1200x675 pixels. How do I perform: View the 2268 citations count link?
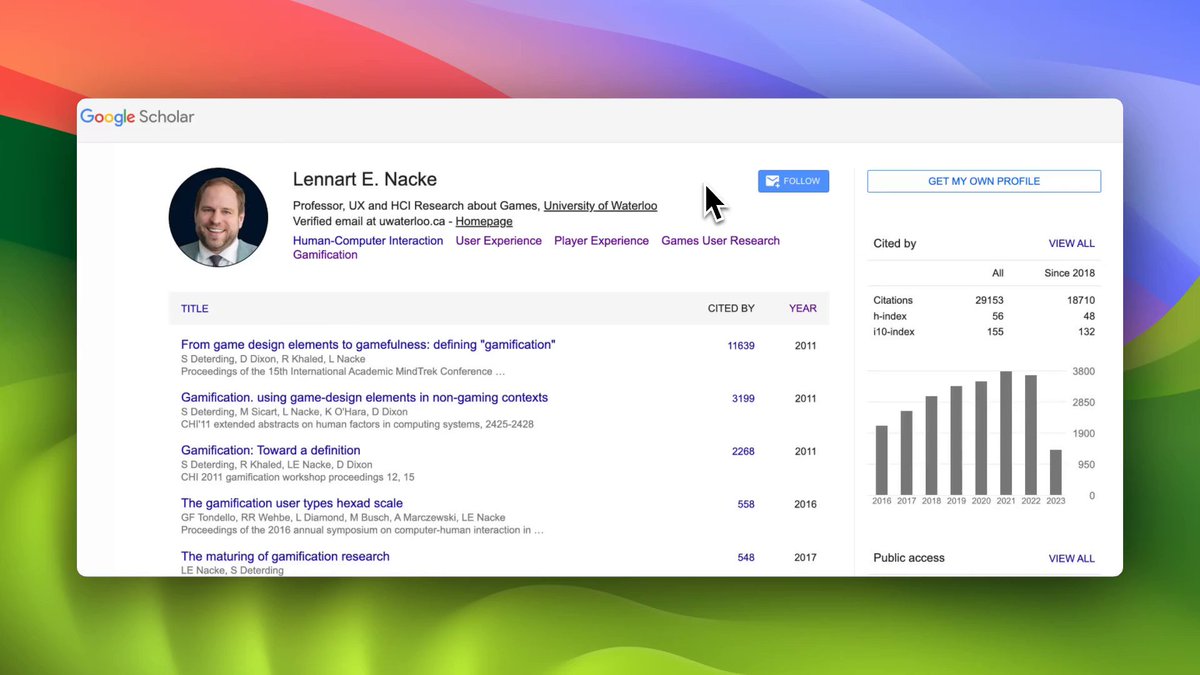pyautogui.click(x=743, y=452)
